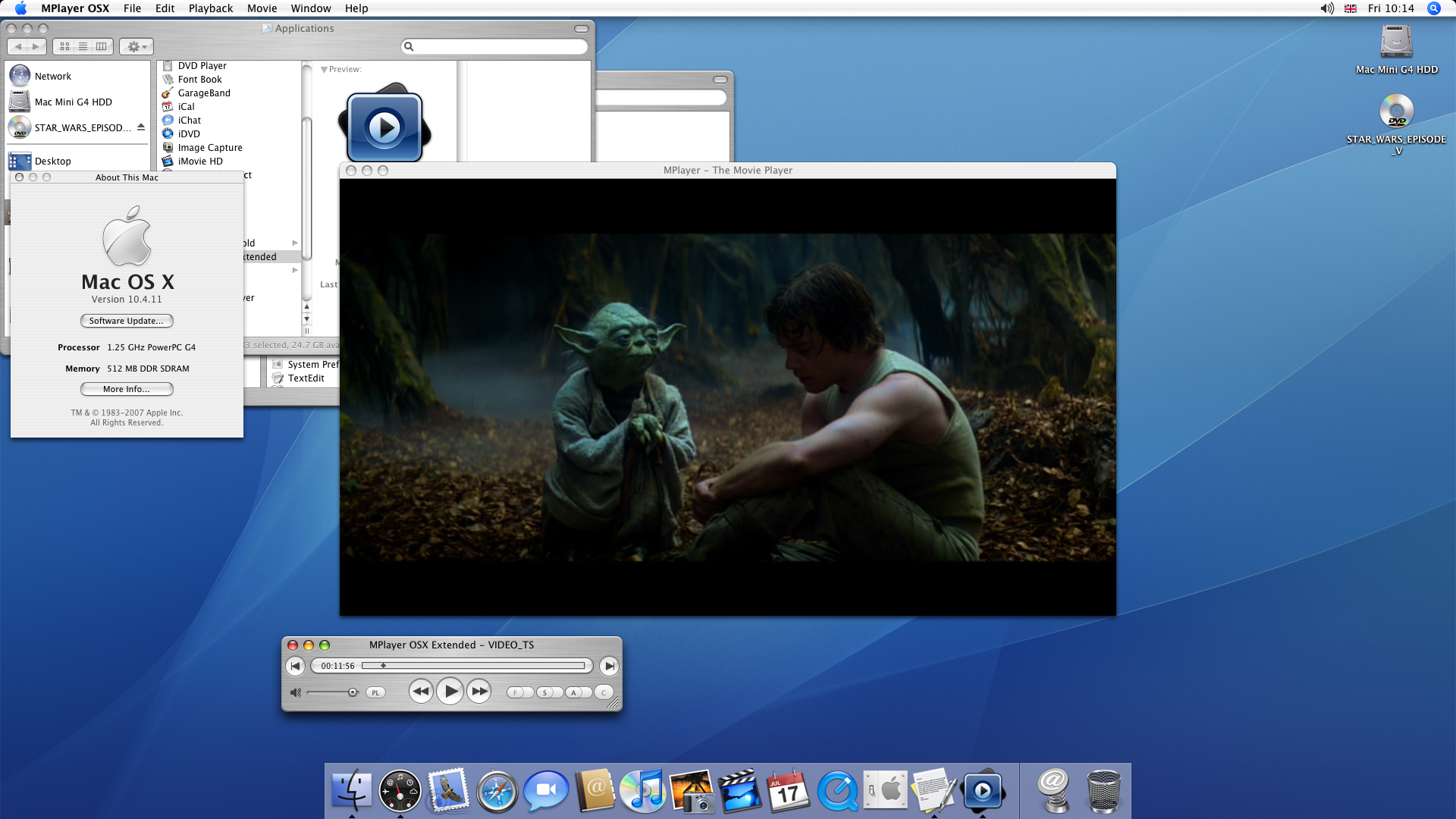Toggle the F fullscreen button
Screen dimensions: 1456x819
tap(516, 692)
